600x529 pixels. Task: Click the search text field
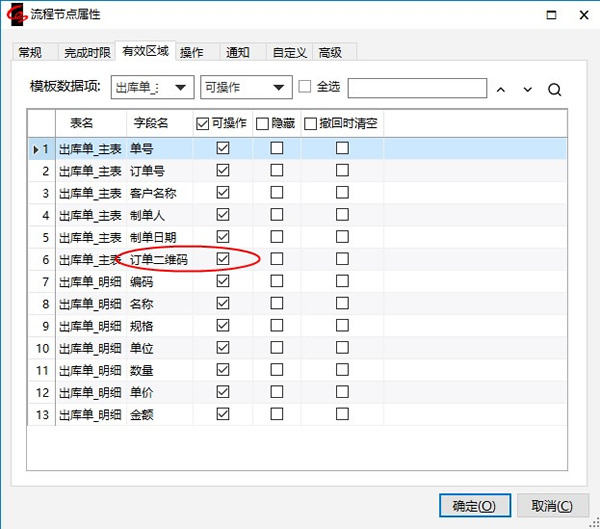click(417, 88)
